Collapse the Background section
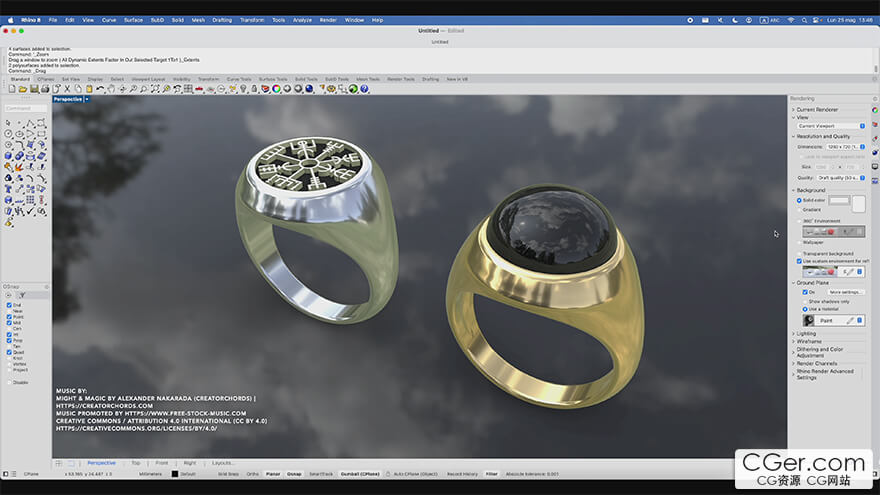 point(793,190)
